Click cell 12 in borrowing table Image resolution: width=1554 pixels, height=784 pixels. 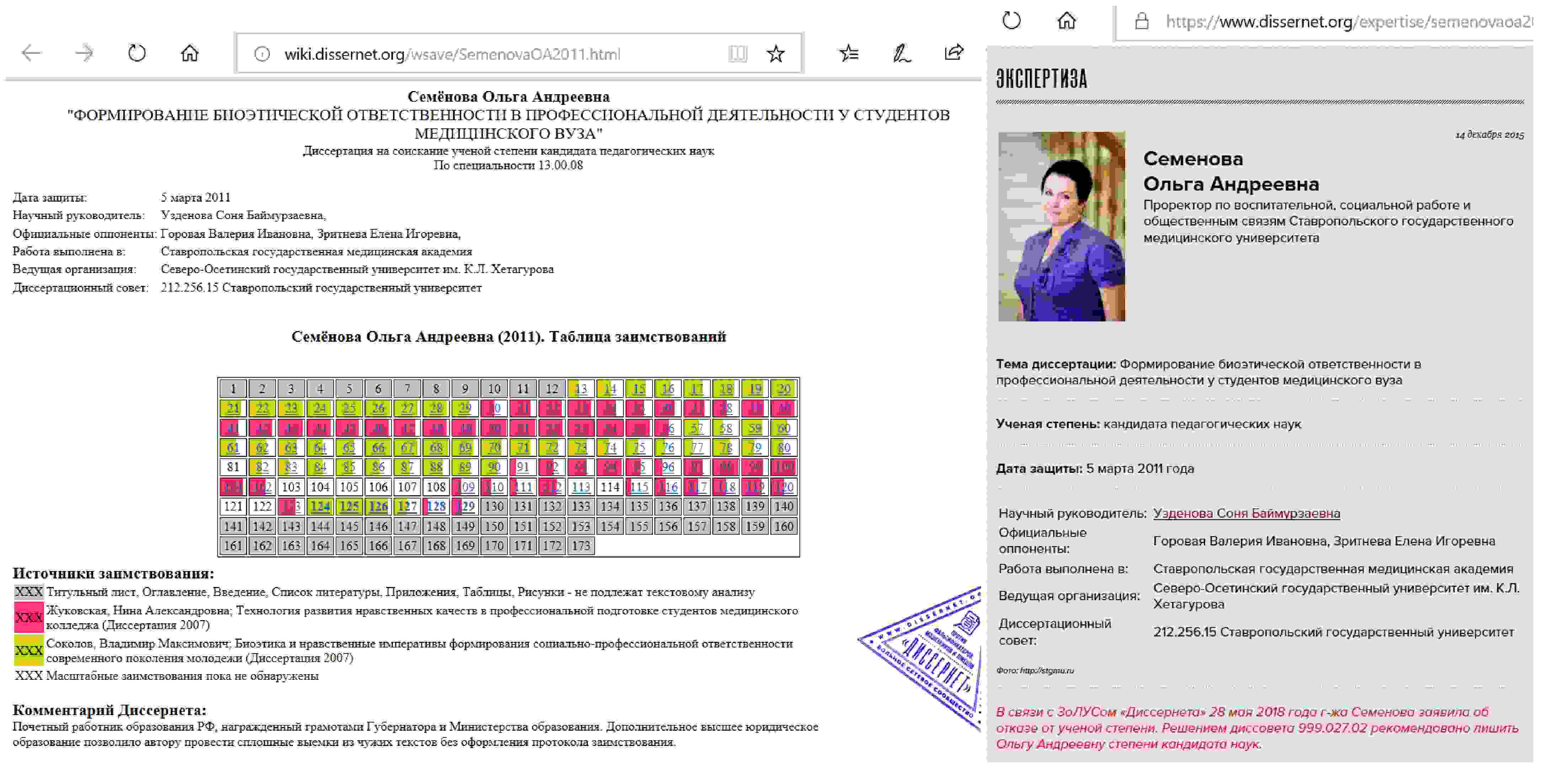coord(552,389)
